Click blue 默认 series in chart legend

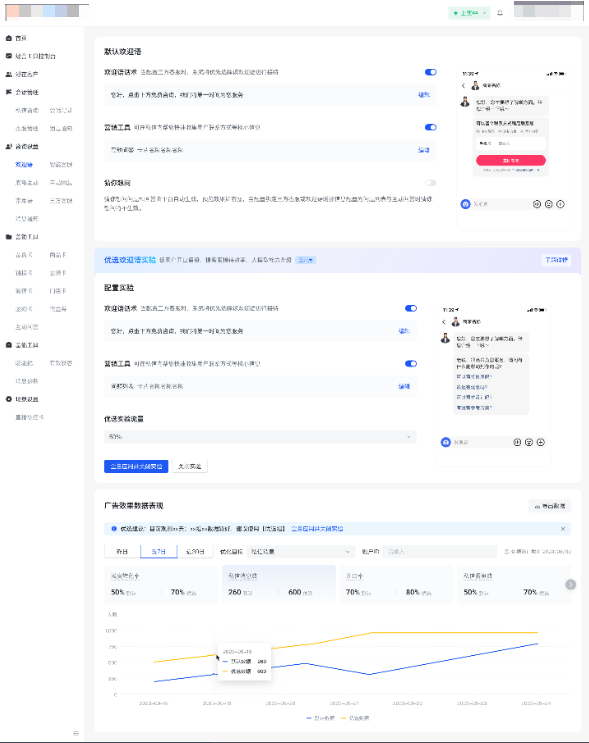[x=320, y=718]
